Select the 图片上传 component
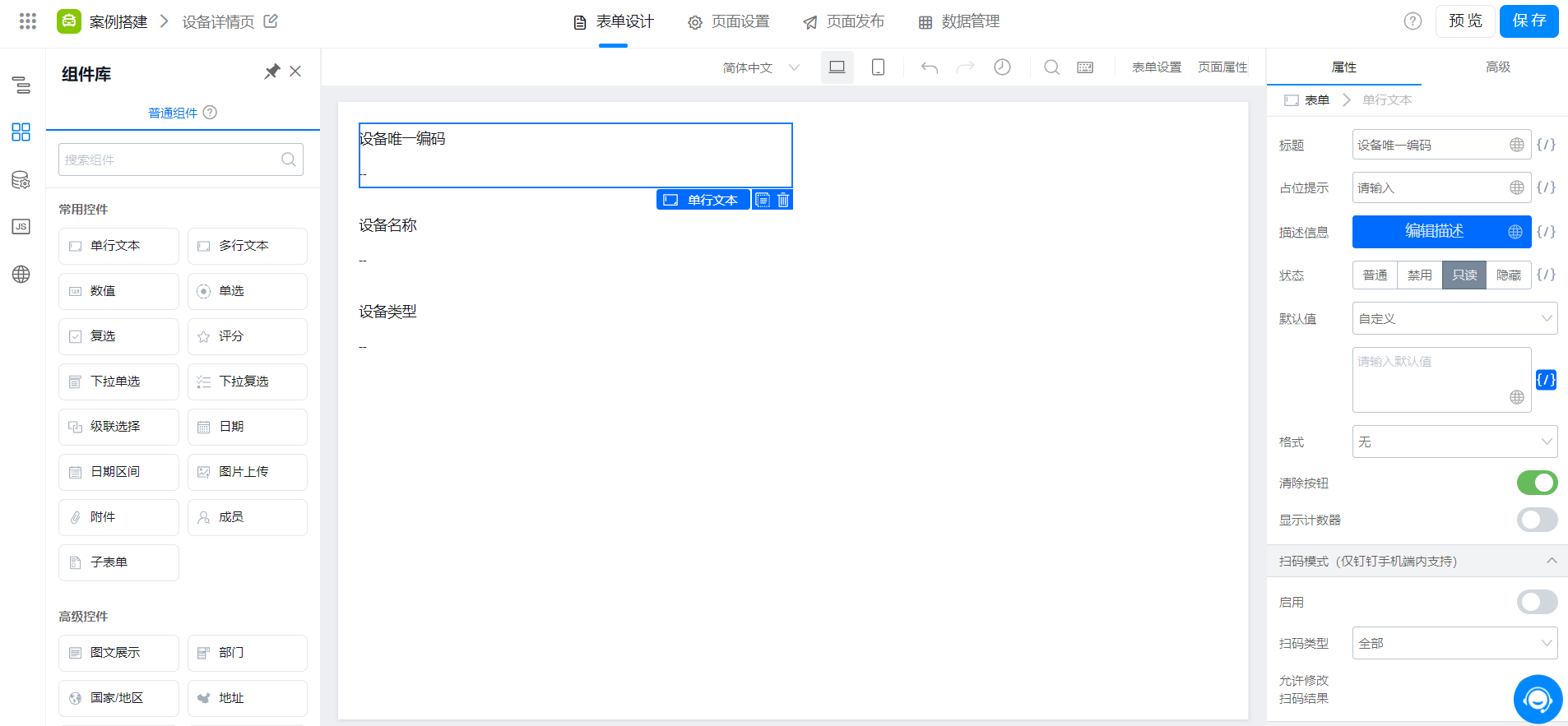 (248, 472)
